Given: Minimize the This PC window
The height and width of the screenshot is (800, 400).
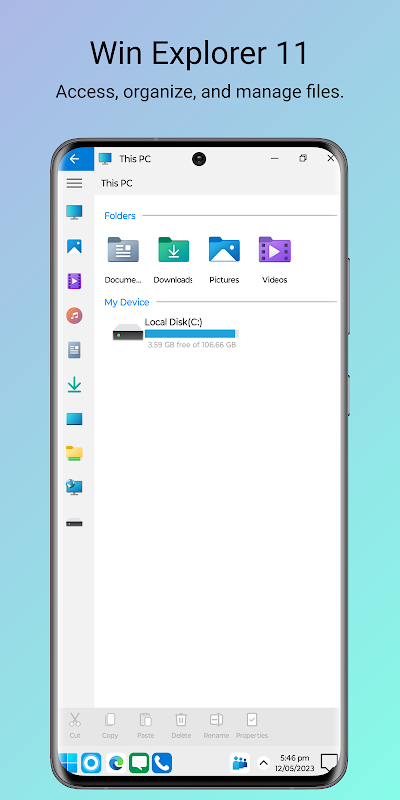Looking at the screenshot, I should click(274, 159).
